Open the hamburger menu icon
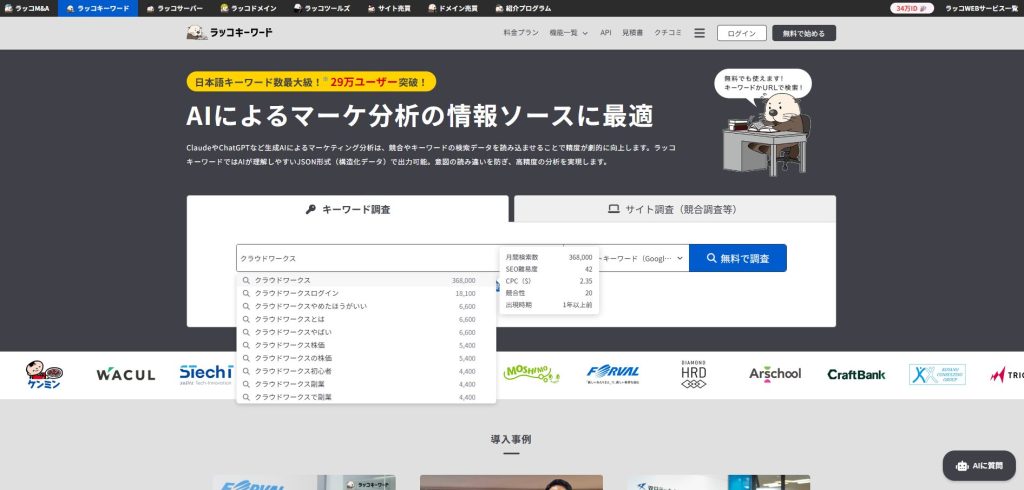The width and height of the screenshot is (1024, 490). [x=699, y=33]
